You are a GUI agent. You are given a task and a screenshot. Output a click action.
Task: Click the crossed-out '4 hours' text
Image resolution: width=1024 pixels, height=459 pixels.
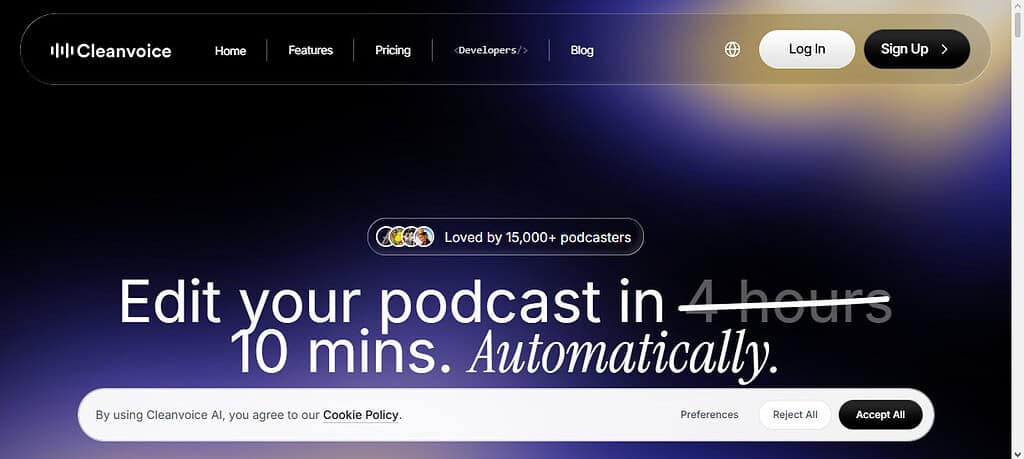pyautogui.click(x=785, y=302)
